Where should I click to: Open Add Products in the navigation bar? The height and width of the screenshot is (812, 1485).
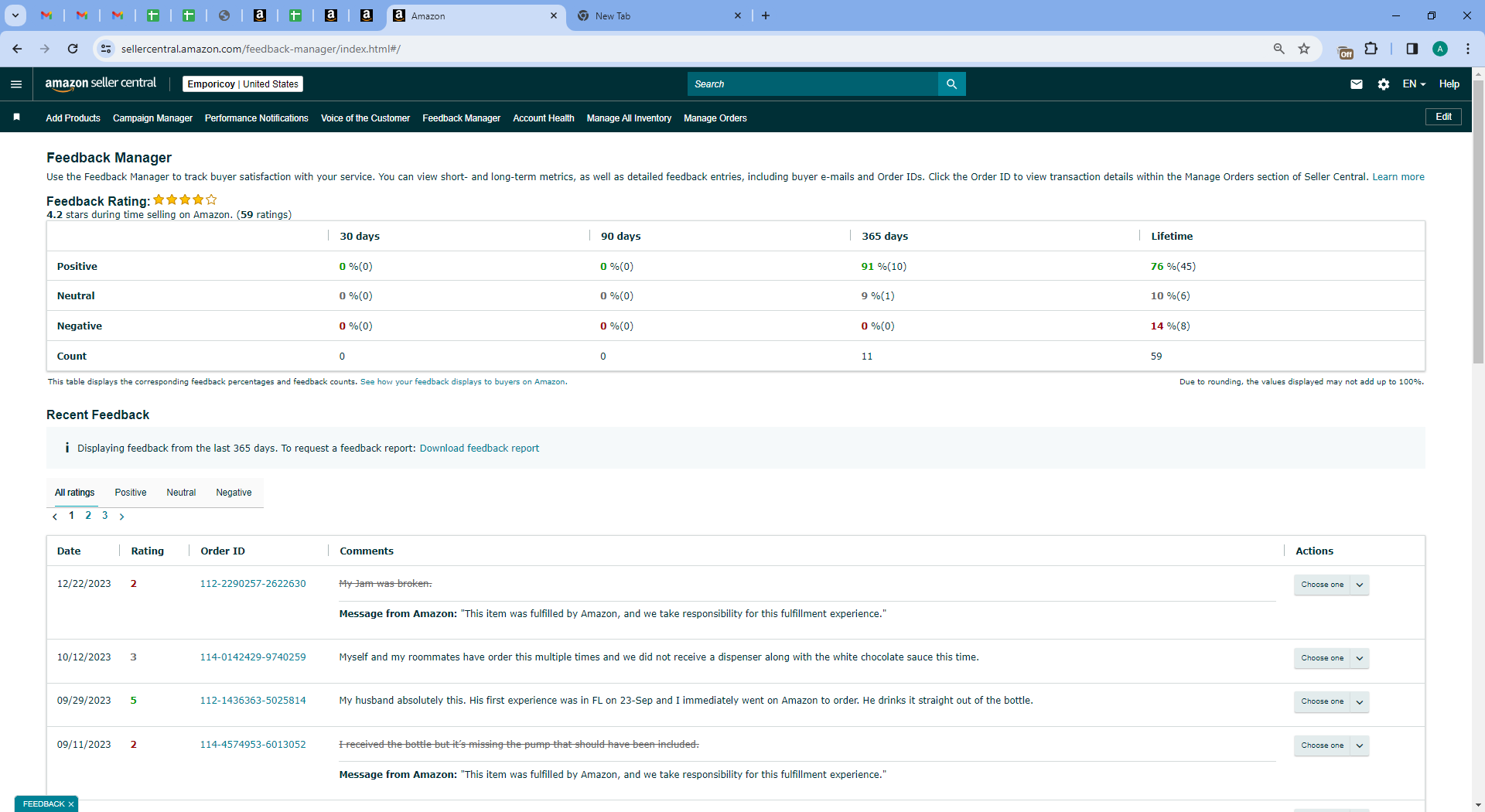pyautogui.click(x=73, y=118)
